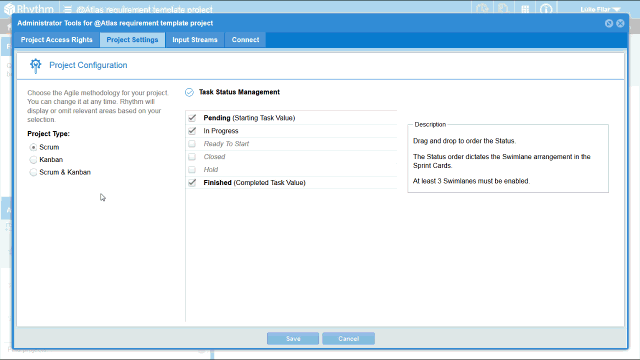Open the hamburger menu next to Rhythm logo
Screen dimensions: 640x360
(68, 9)
